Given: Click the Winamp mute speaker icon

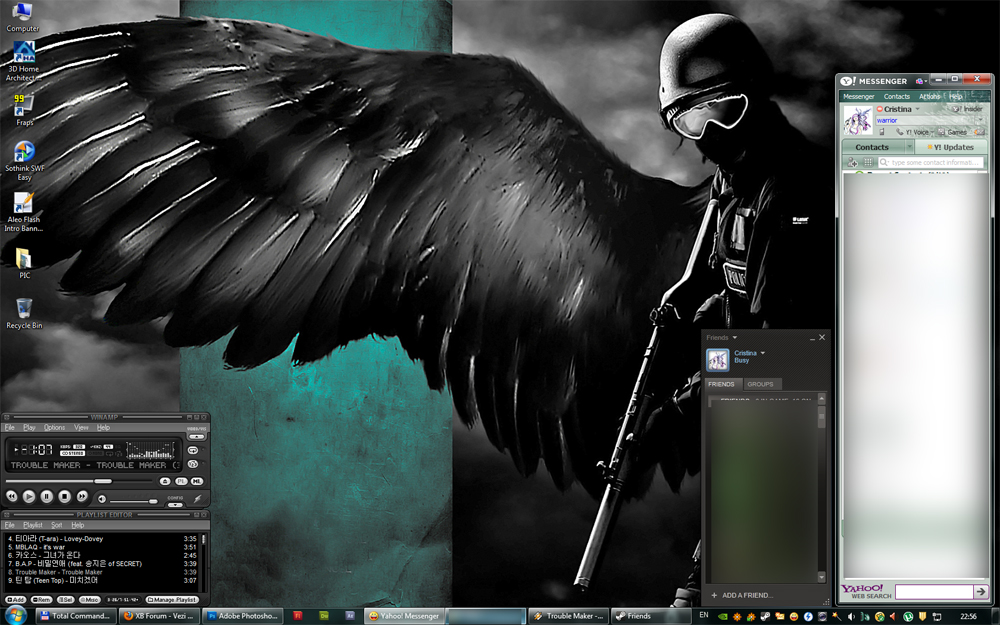Looking at the screenshot, I should [x=102, y=499].
